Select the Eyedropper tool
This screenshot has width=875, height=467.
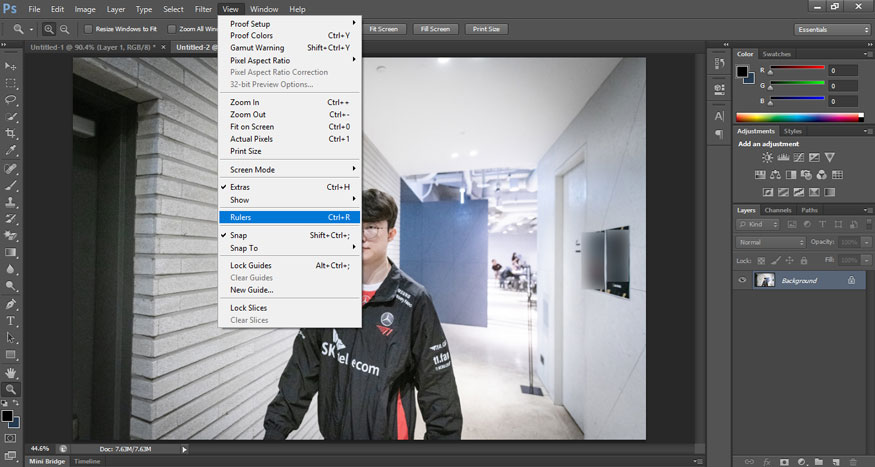coord(11,150)
